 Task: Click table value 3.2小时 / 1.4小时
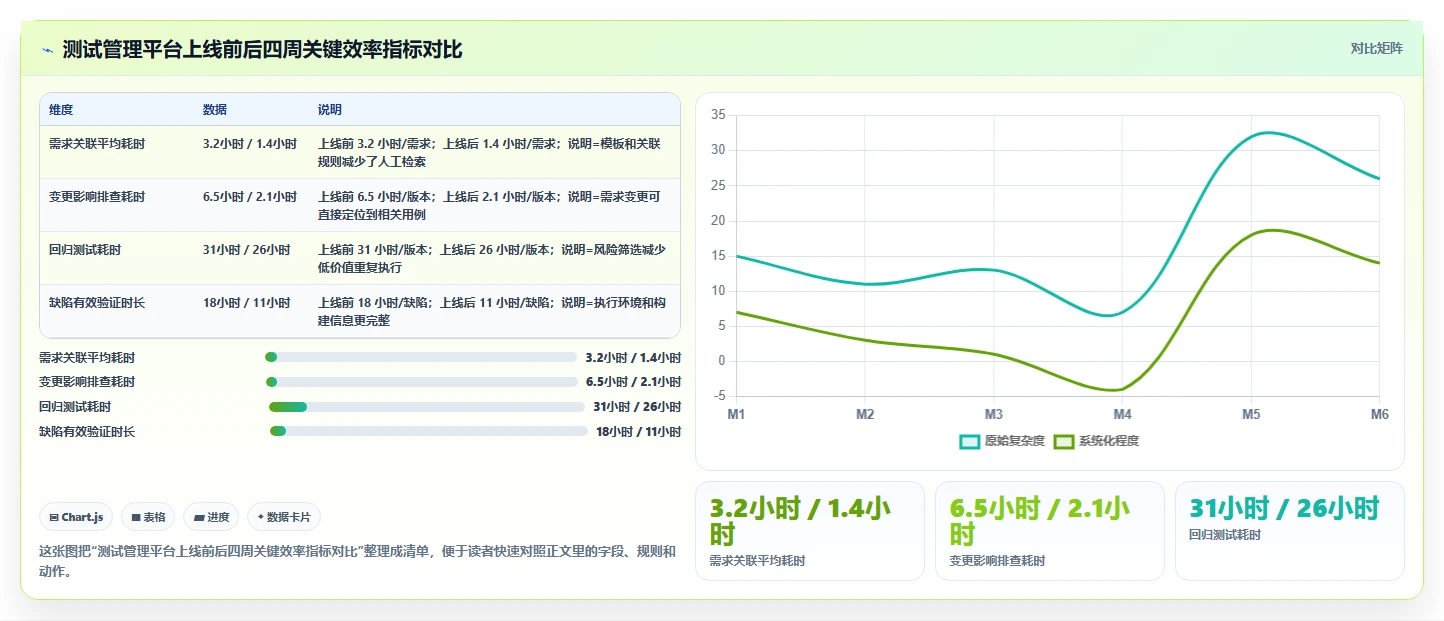pyautogui.click(x=250, y=144)
